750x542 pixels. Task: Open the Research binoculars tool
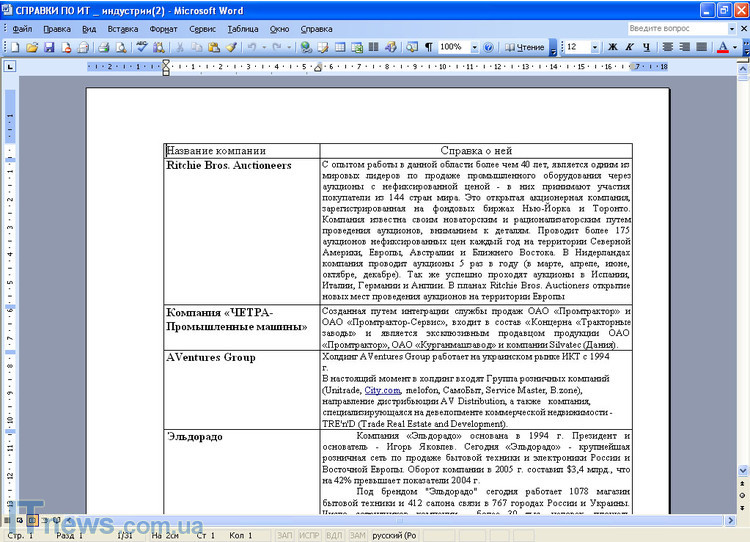158,47
